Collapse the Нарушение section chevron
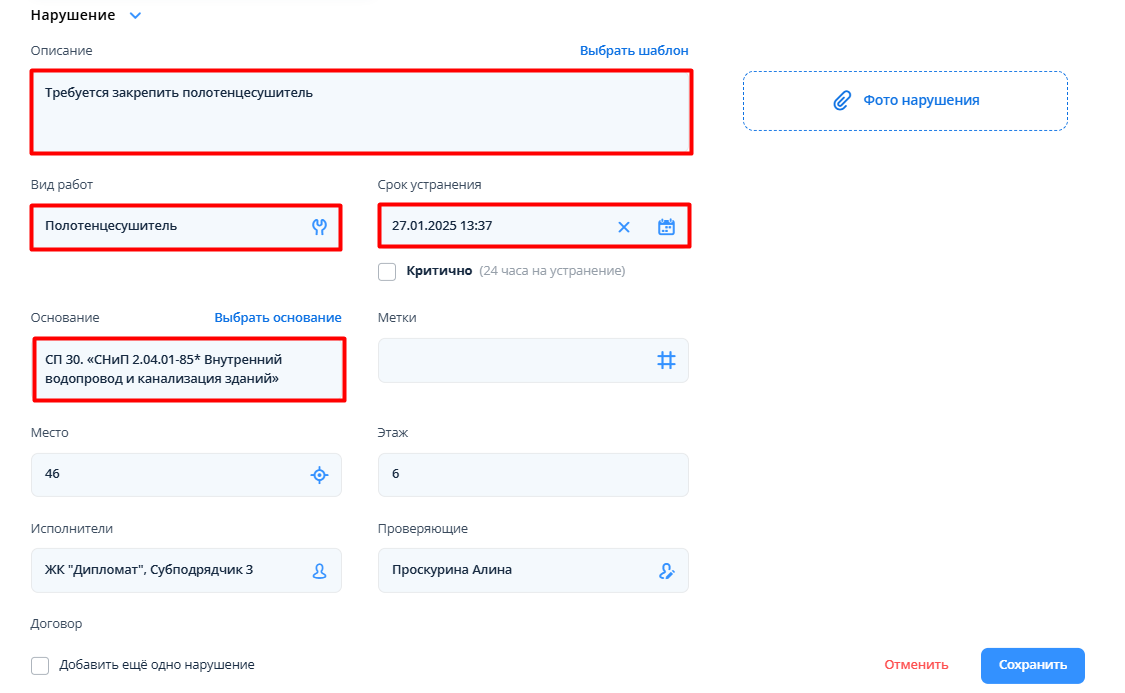The width and height of the screenshot is (1125, 693). pyautogui.click(x=135, y=16)
